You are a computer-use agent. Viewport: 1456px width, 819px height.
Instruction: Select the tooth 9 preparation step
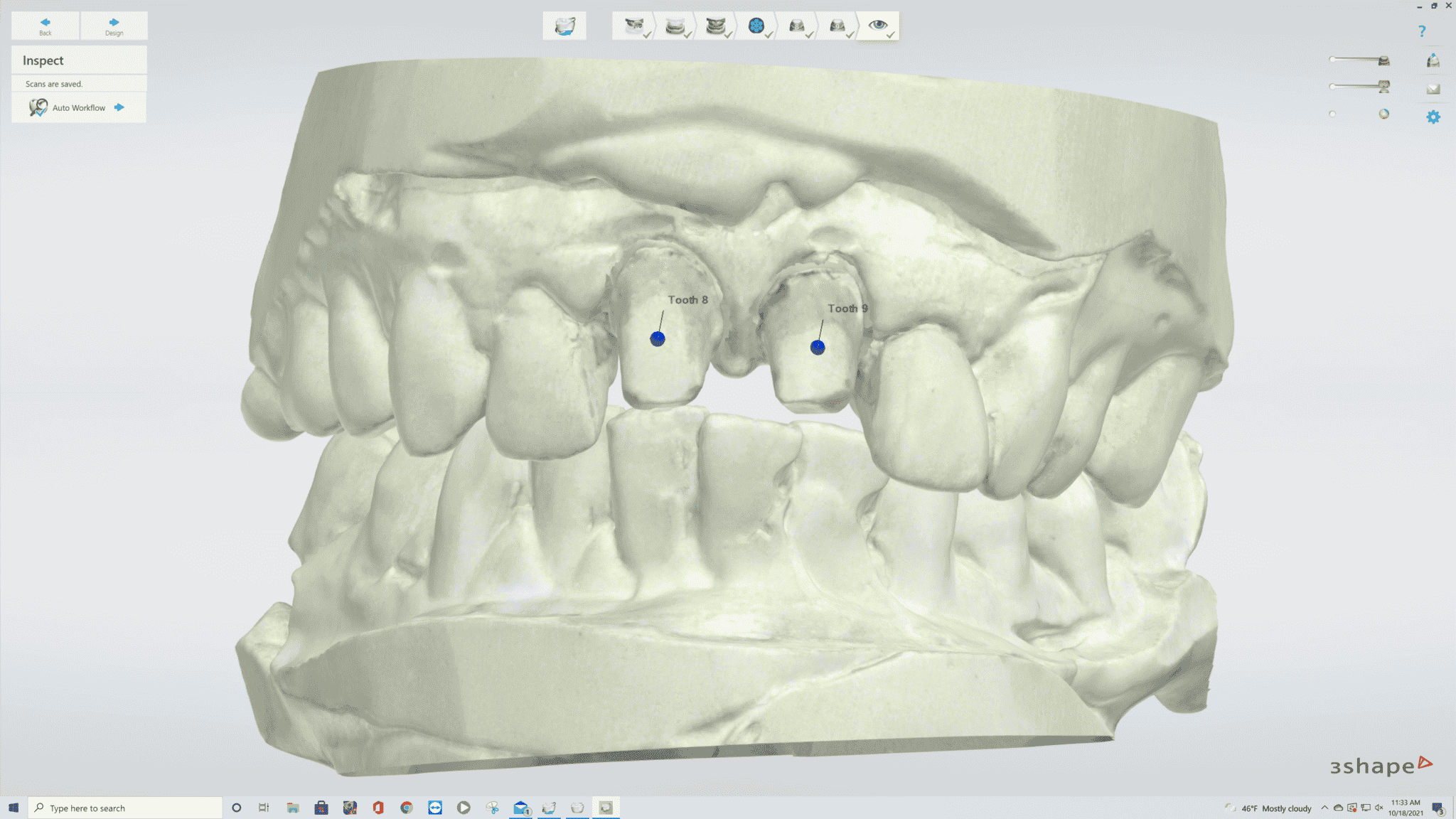(x=837, y=26)
